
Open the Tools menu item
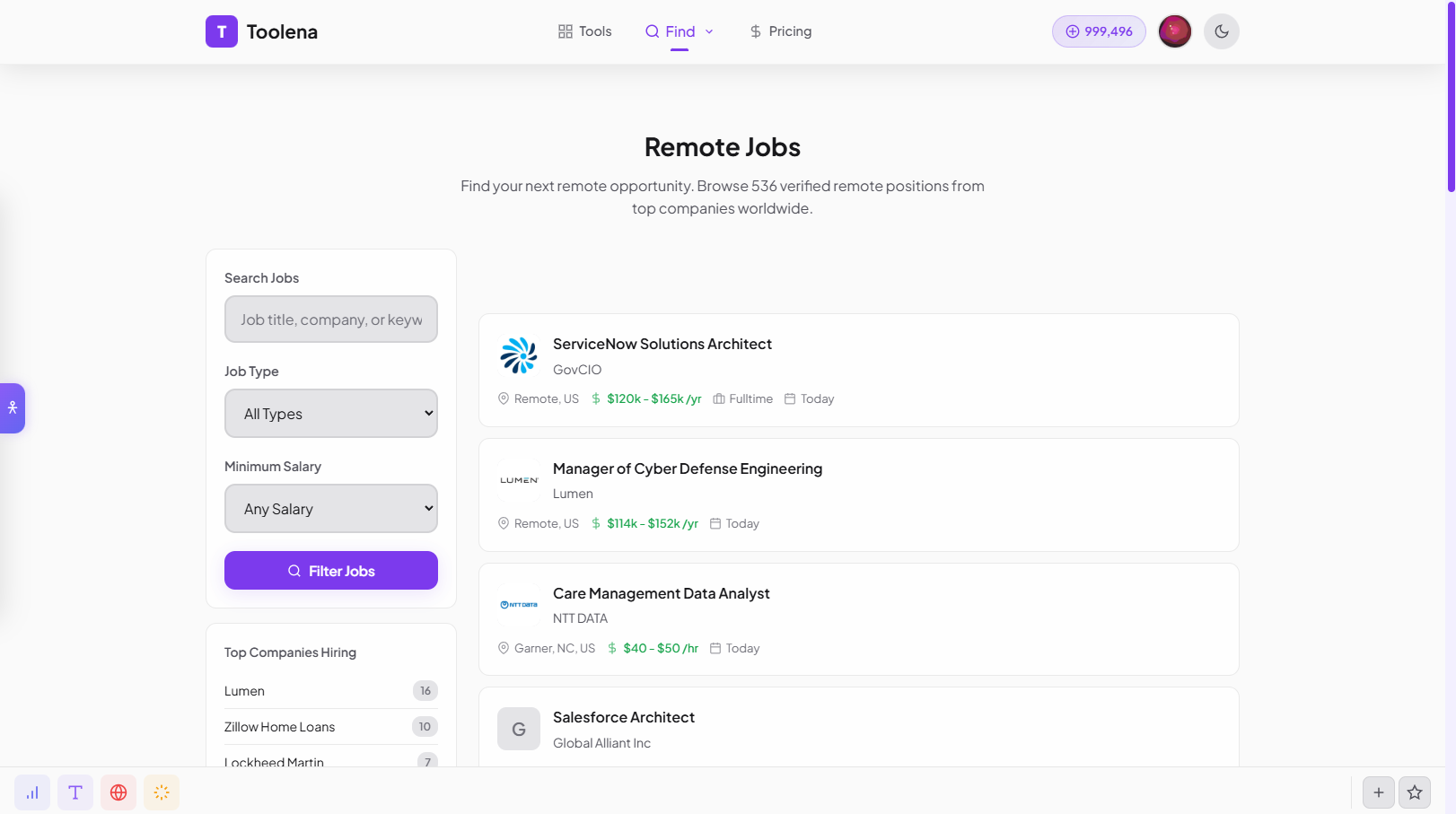point(584,31)
